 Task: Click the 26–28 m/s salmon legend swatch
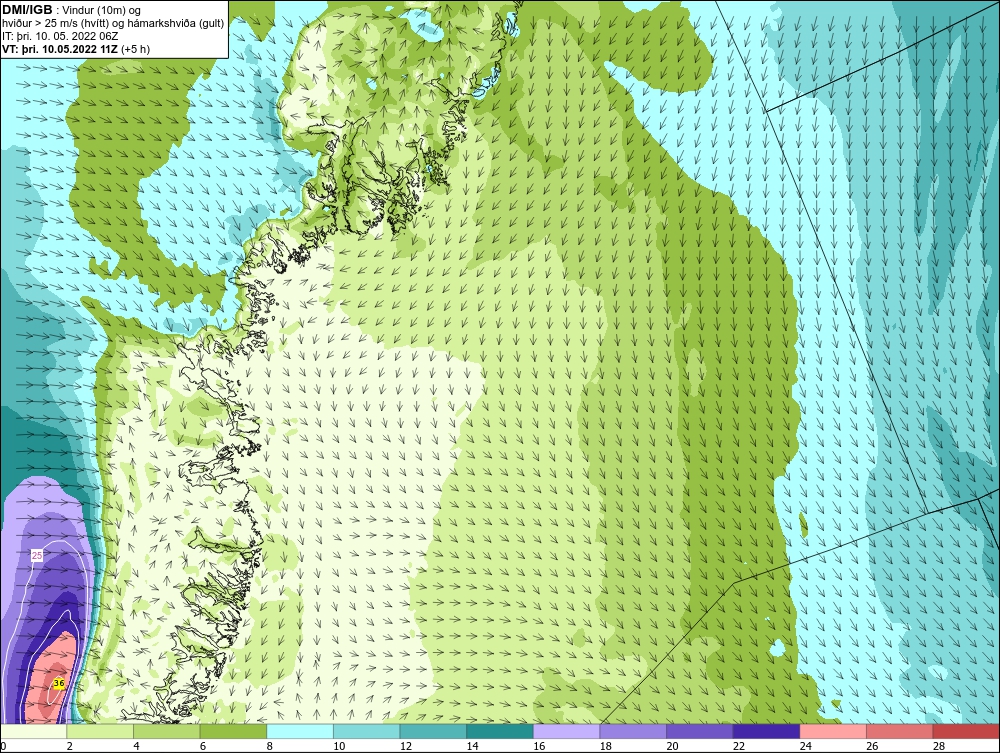[900, 731]
